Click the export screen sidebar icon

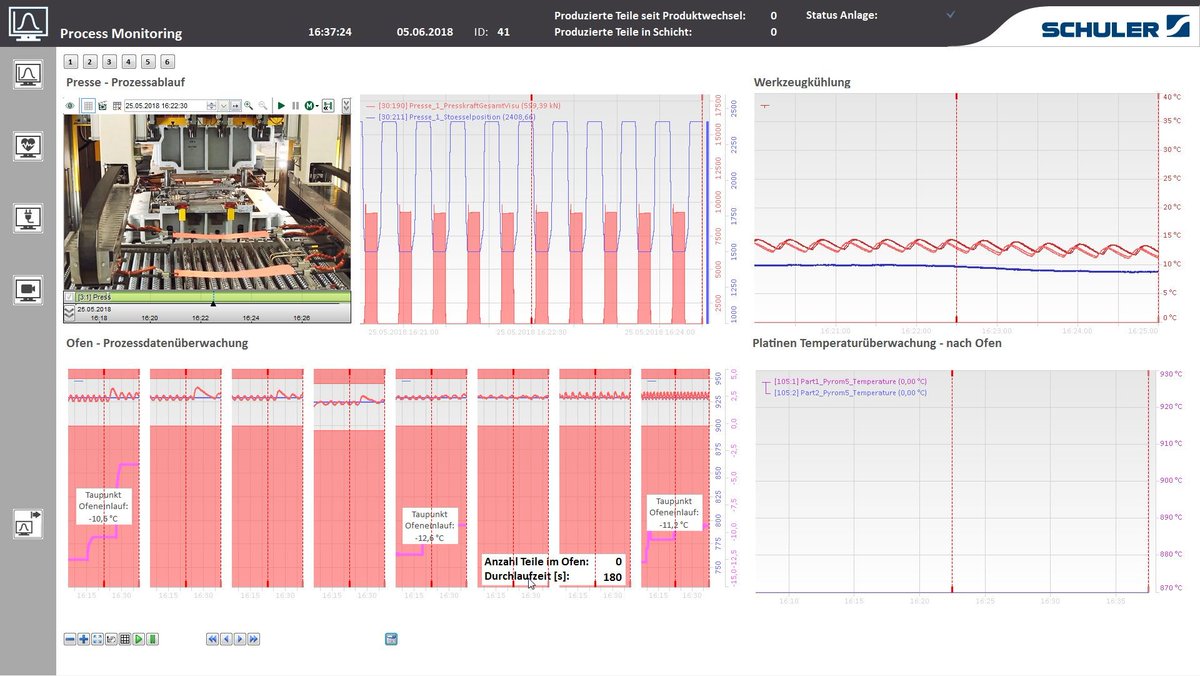[x=28, y=523]
